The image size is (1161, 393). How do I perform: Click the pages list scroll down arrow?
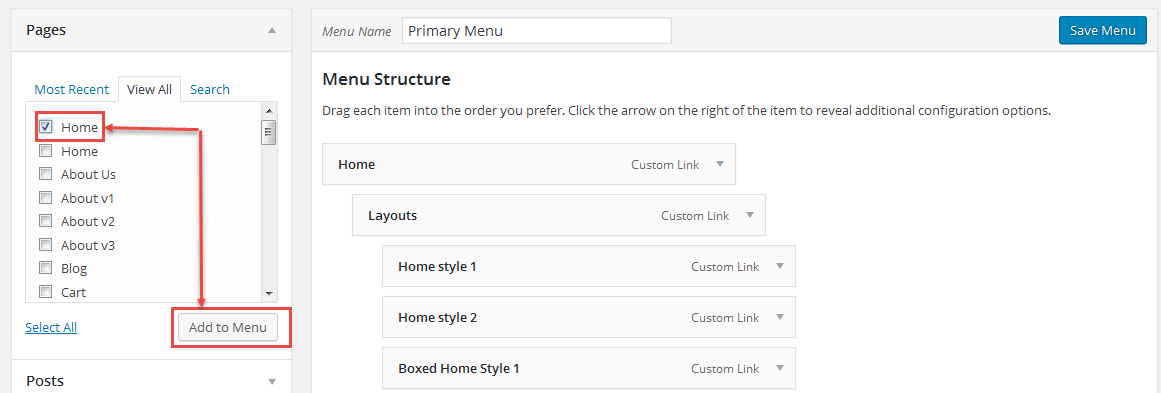tap(269, 293)
